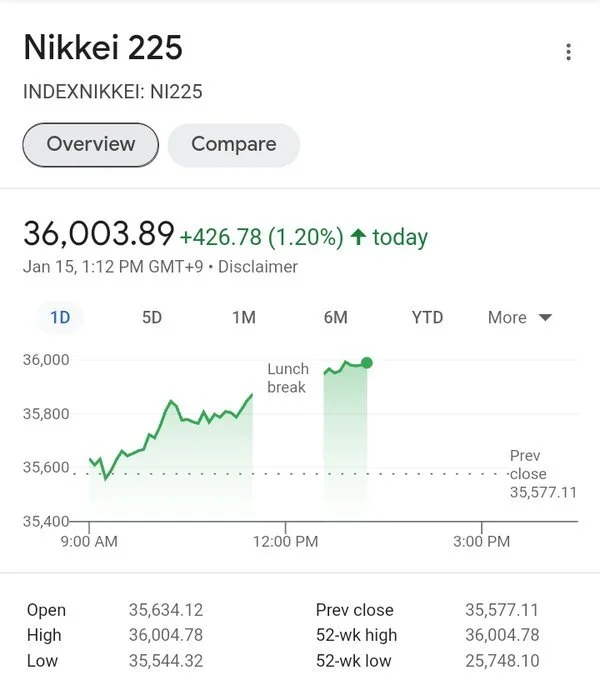Screen dimensions: 600x680
Task: Select the Overview tab
Action: tap(91, 144)
